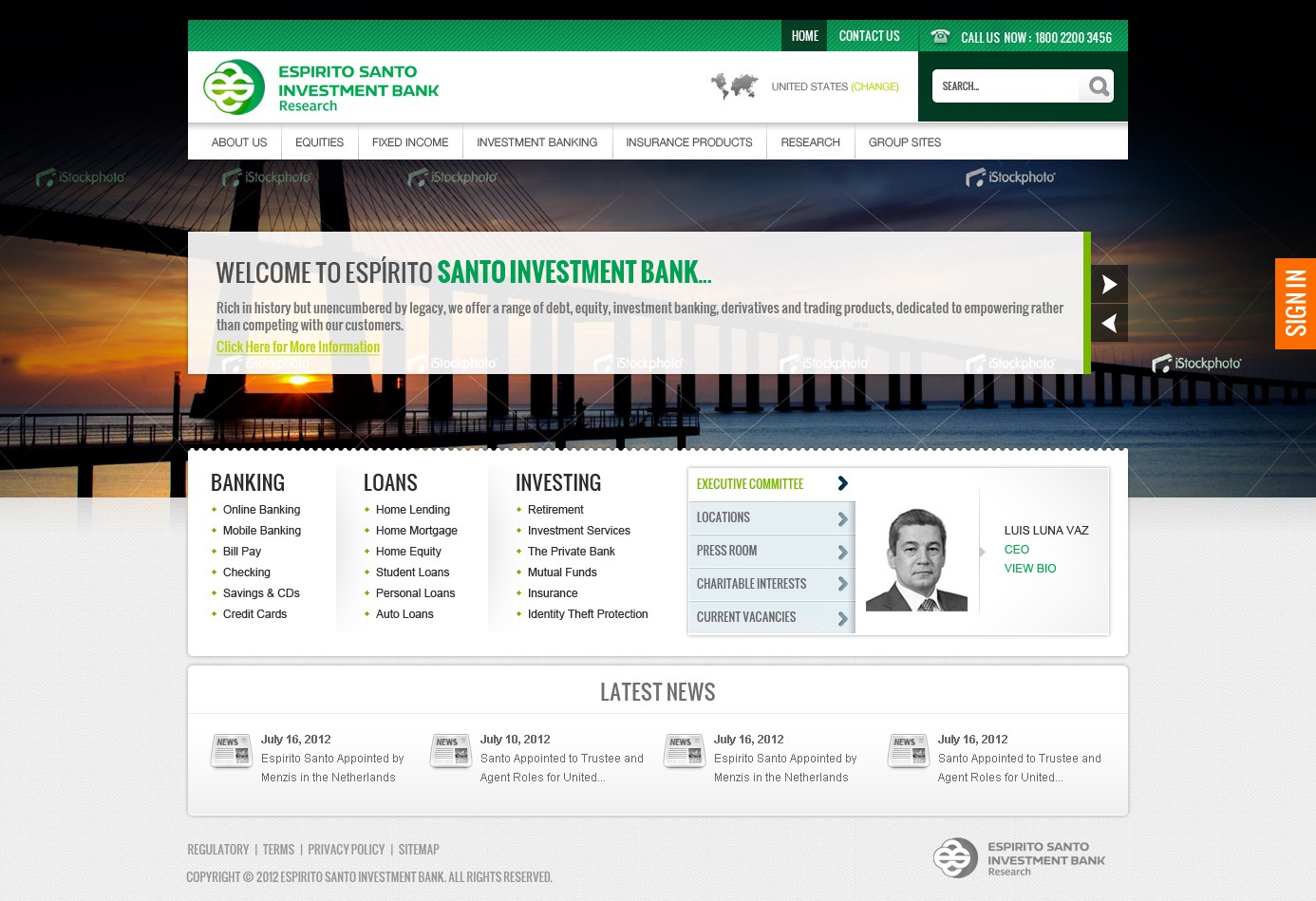Click inside the Search input field
1316x901 pixels.
[x=1006, y=86]
